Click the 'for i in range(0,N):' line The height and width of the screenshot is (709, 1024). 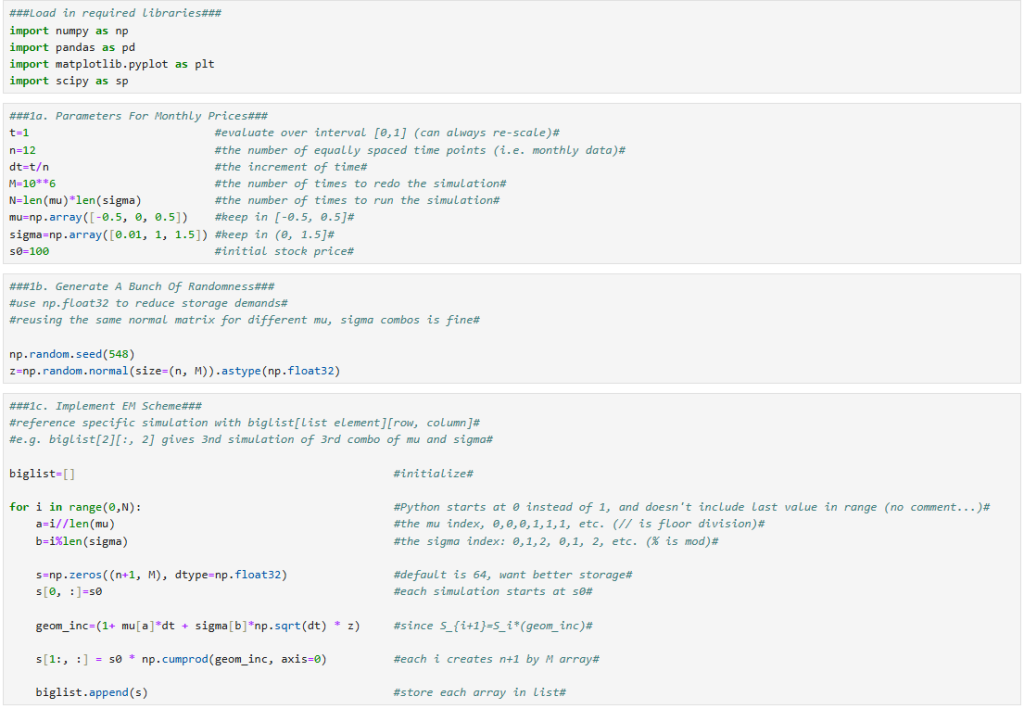[75, 507]
